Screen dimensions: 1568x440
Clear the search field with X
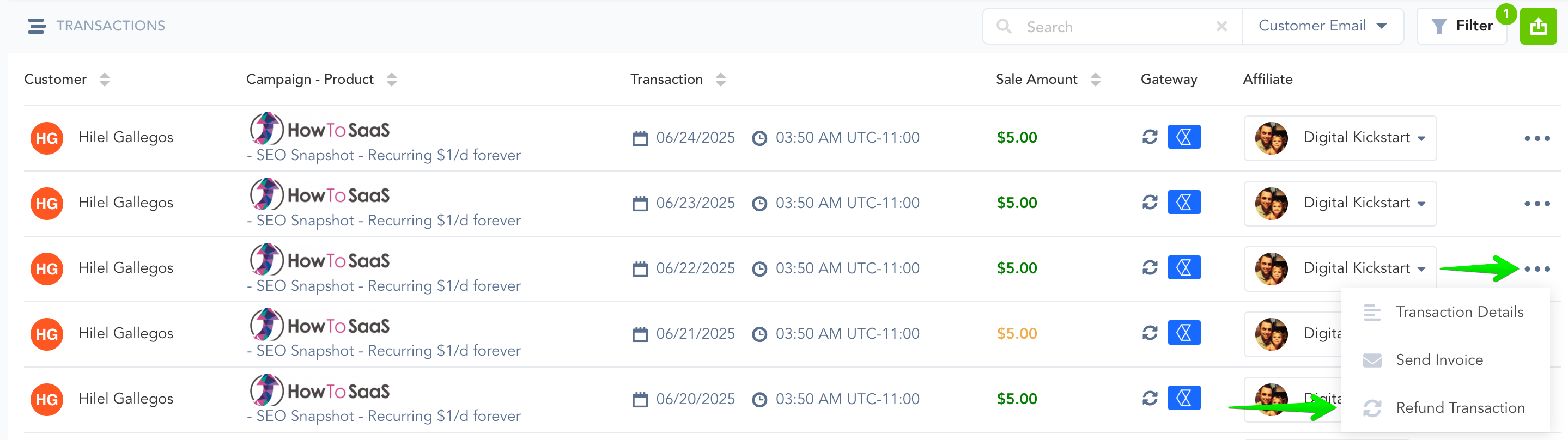[x=1221, y=26]
